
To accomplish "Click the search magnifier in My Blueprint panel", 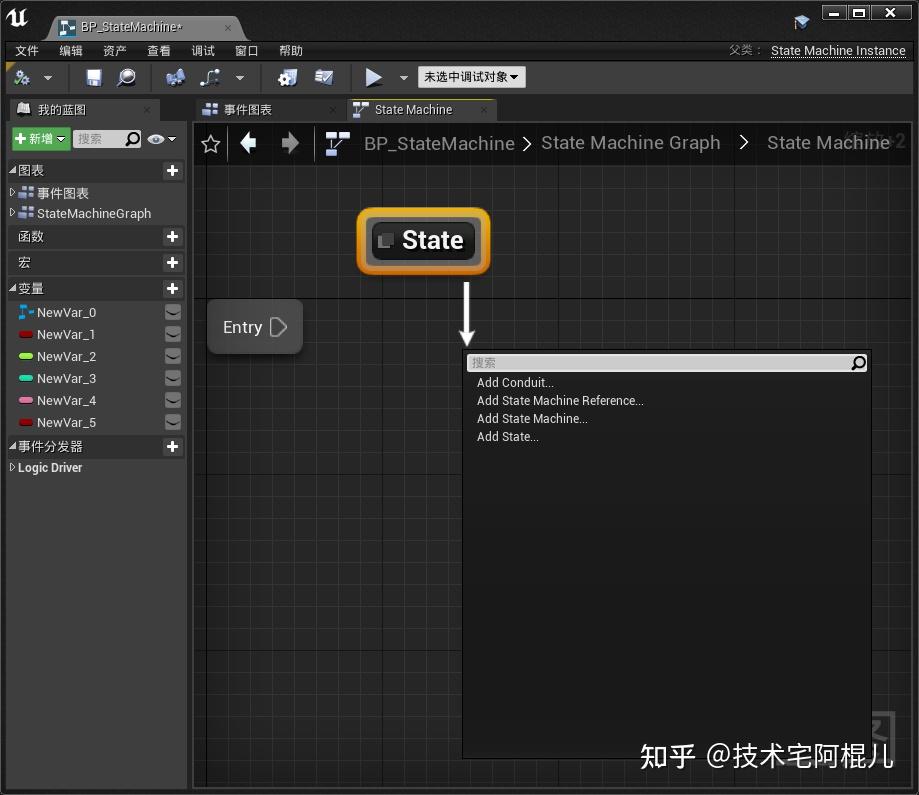I will coord(131,139).
